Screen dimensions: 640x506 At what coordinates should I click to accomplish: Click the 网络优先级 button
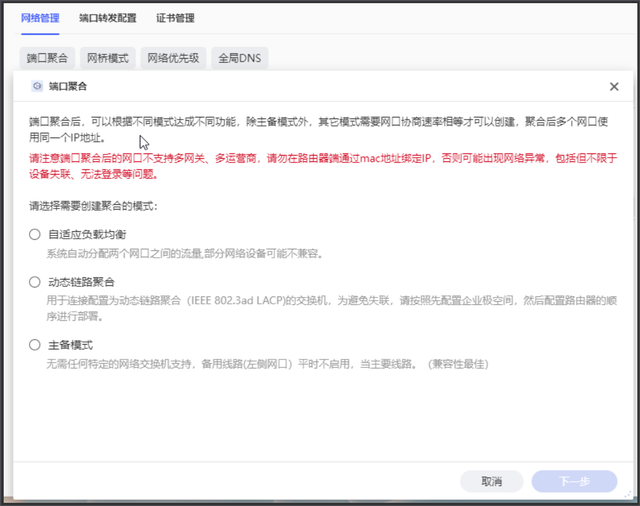pyautogui.click(x=173, y=58)
